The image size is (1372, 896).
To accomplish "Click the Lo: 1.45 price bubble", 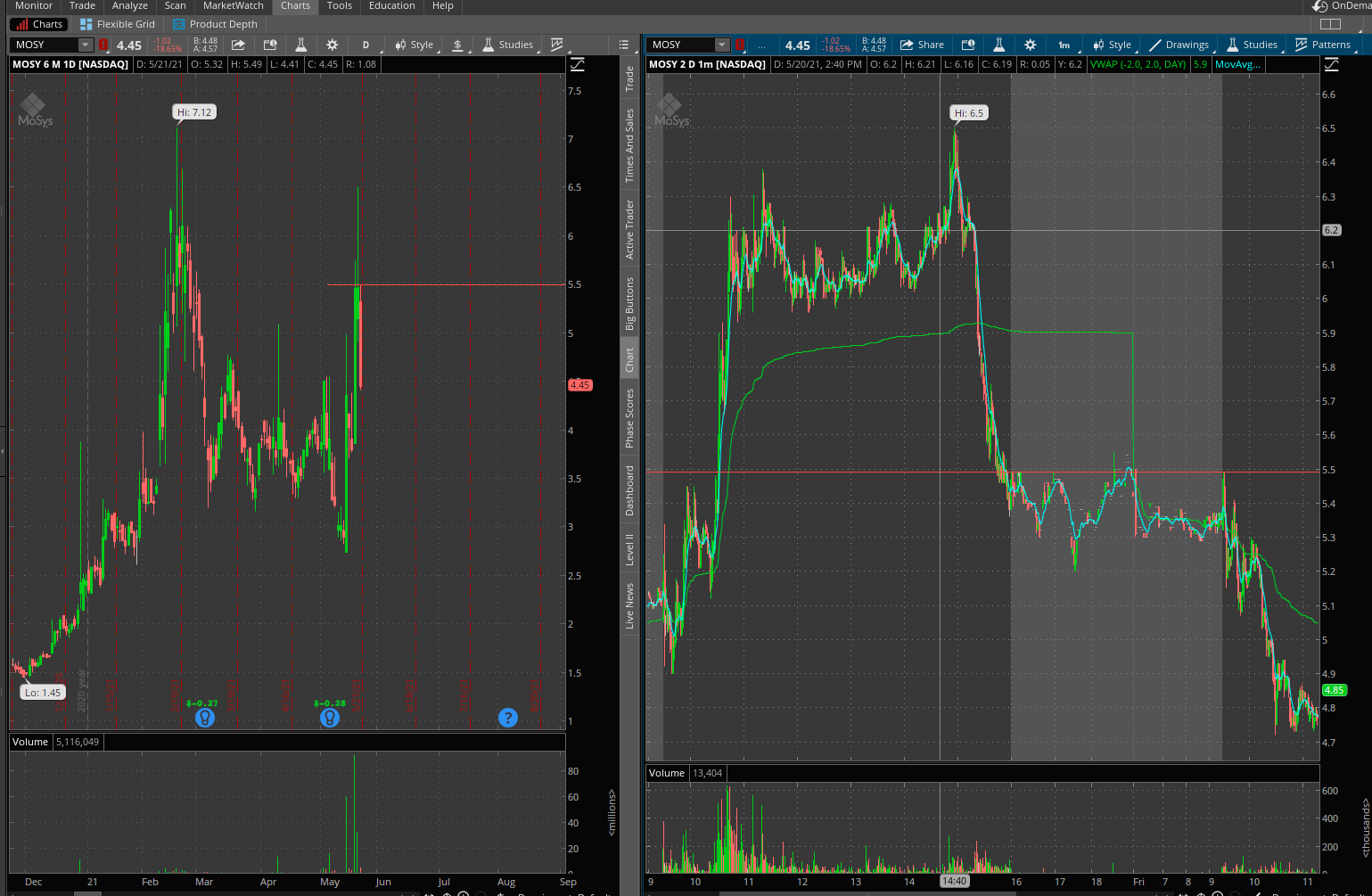I will pyautogui.click(x=43, y=693).
